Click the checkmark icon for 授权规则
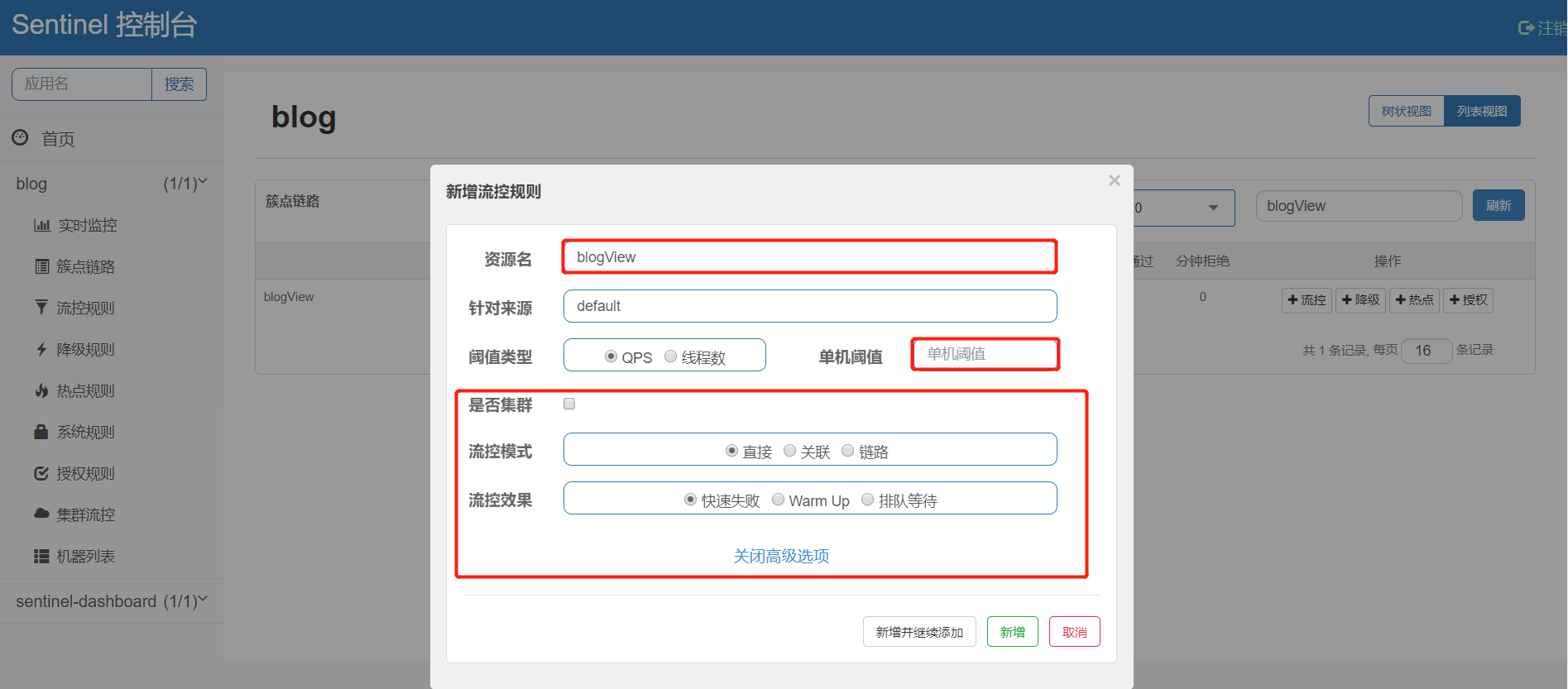The image size is (1568, 689). click(x=41, y=473)
